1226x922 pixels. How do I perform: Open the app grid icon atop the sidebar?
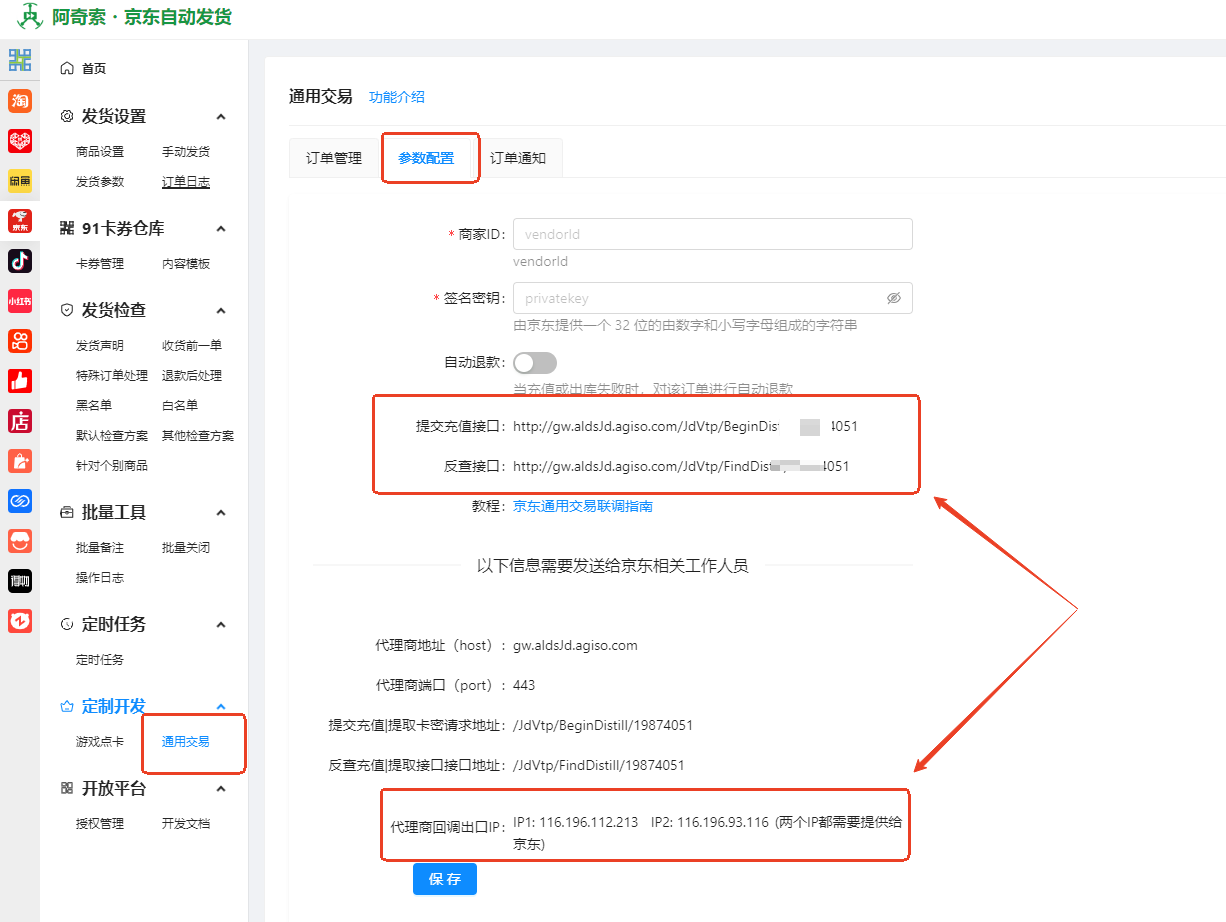pyautogui.click(x=20, y=60)
